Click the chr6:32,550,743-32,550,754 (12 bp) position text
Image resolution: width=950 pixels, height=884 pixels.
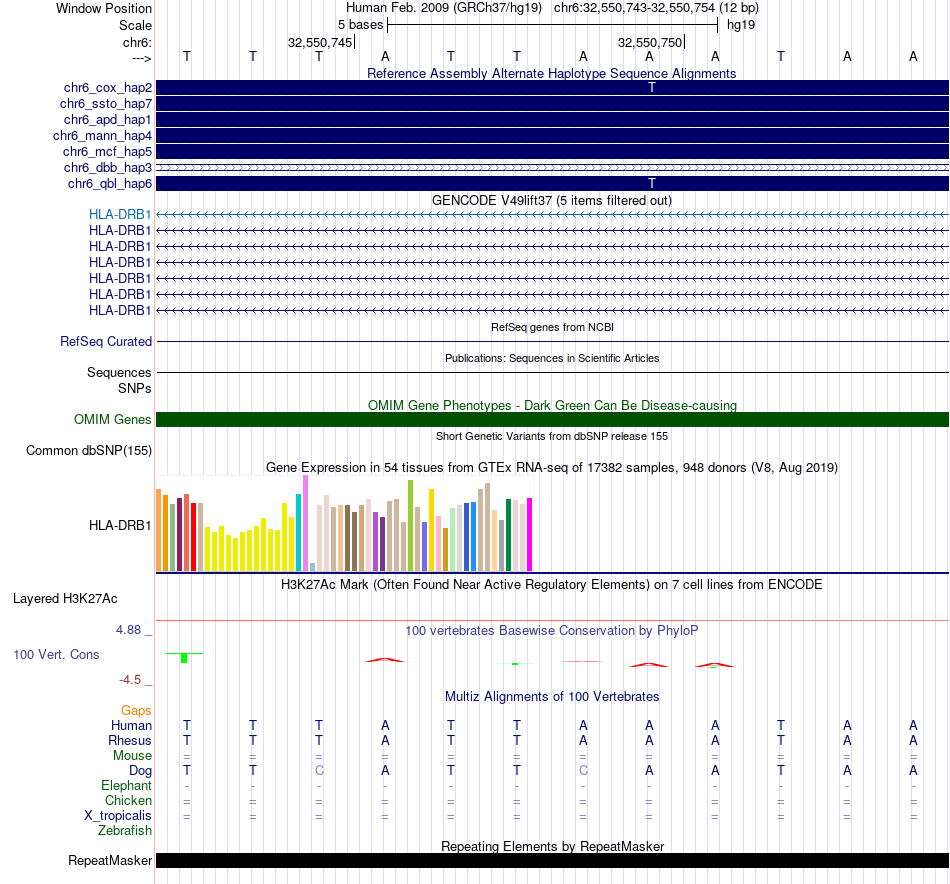(656, 8)
